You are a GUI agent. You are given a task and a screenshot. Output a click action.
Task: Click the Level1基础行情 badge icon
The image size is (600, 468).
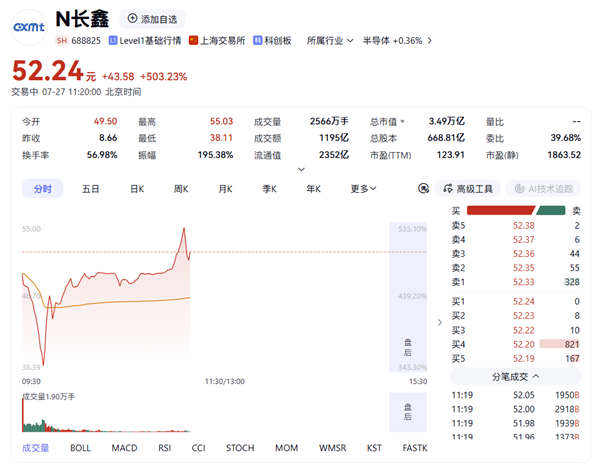pyautogui.click(x=113, y=40)
